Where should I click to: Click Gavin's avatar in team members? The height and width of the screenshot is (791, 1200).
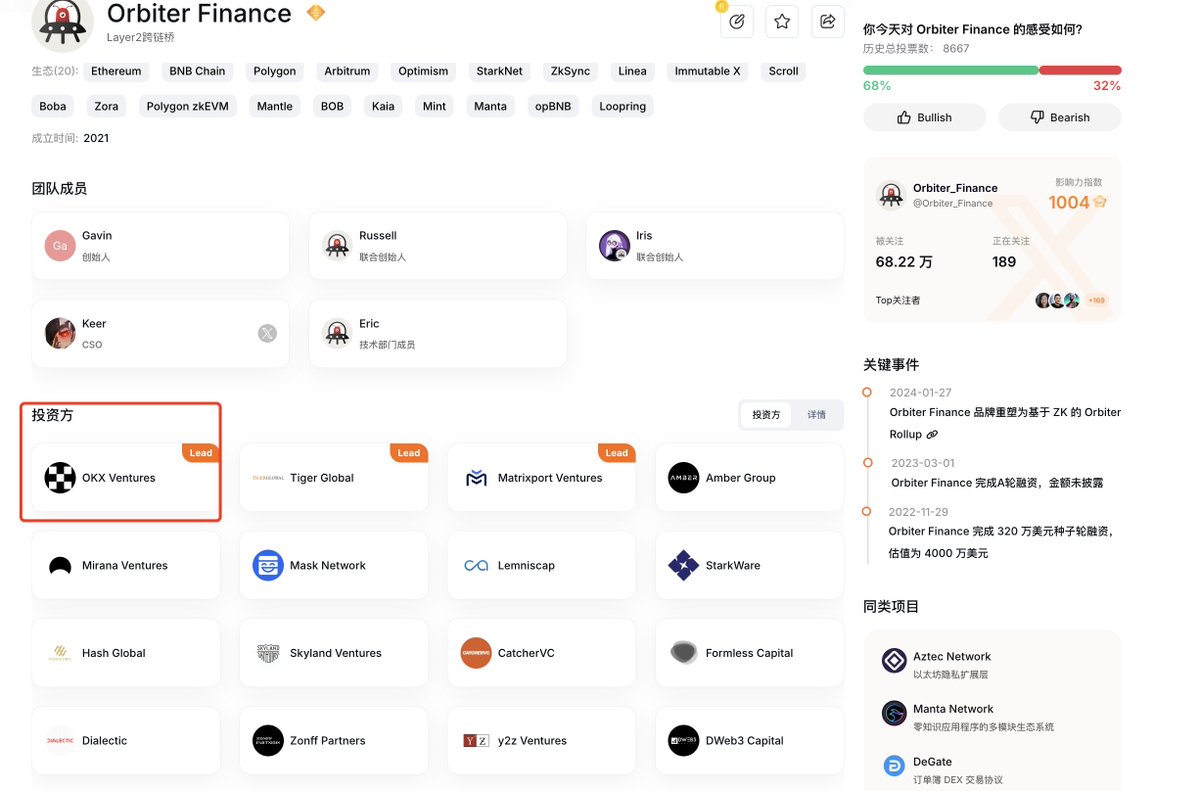[60, 245]
